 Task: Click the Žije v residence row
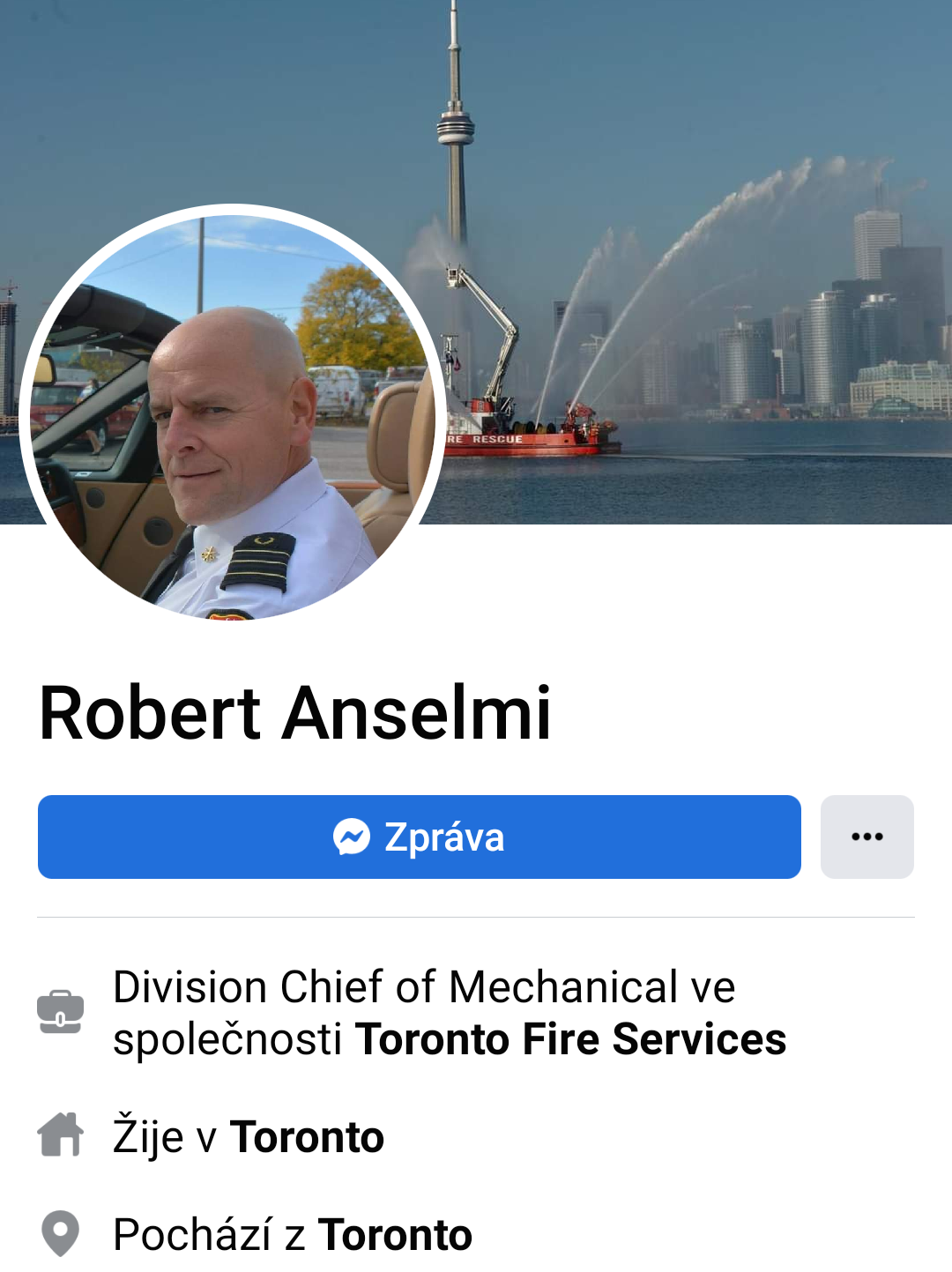(x=249, y=1136)
